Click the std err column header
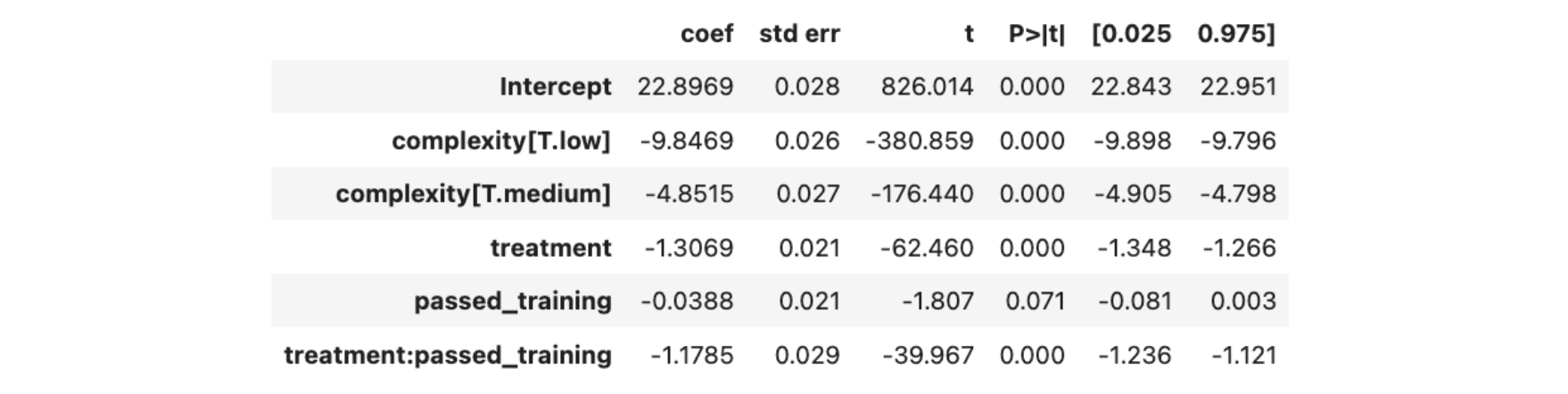The image size is (1568, 394). point(799,34)
